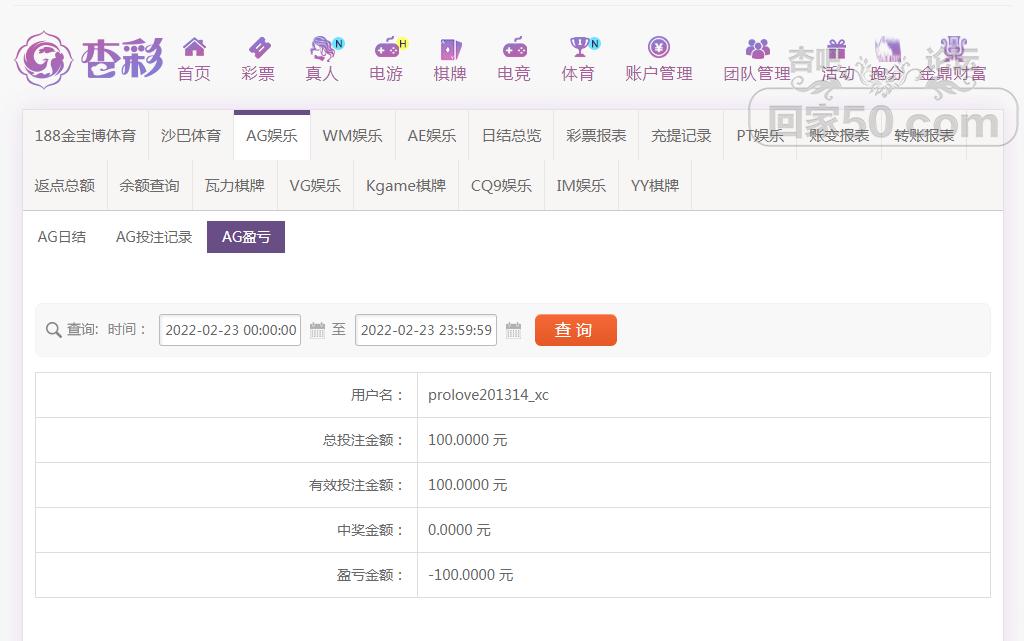Click the 团队管理 team icon
Image resolution: width=1024 pixels, height=641 pixels.
(x=757, y=48)
